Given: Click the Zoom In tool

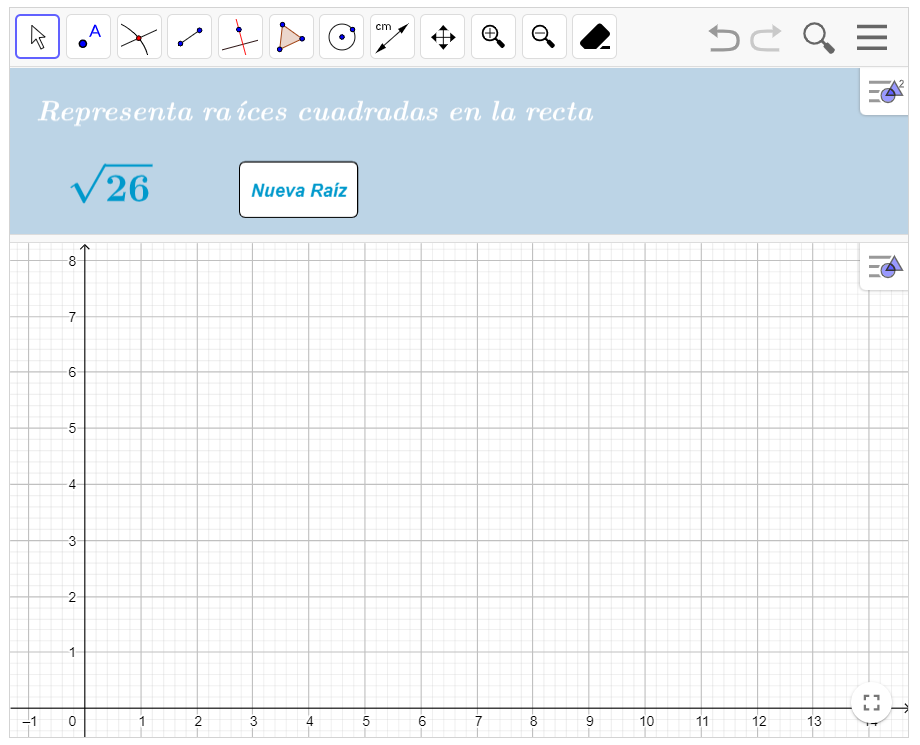Looking at the screenshot, I should [493, 37].
